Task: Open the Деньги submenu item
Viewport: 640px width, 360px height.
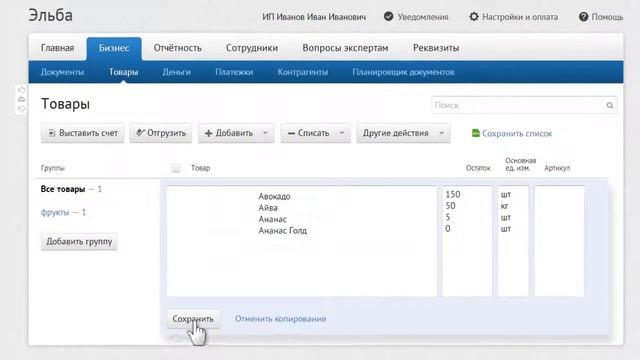Action: click(176, 72)
